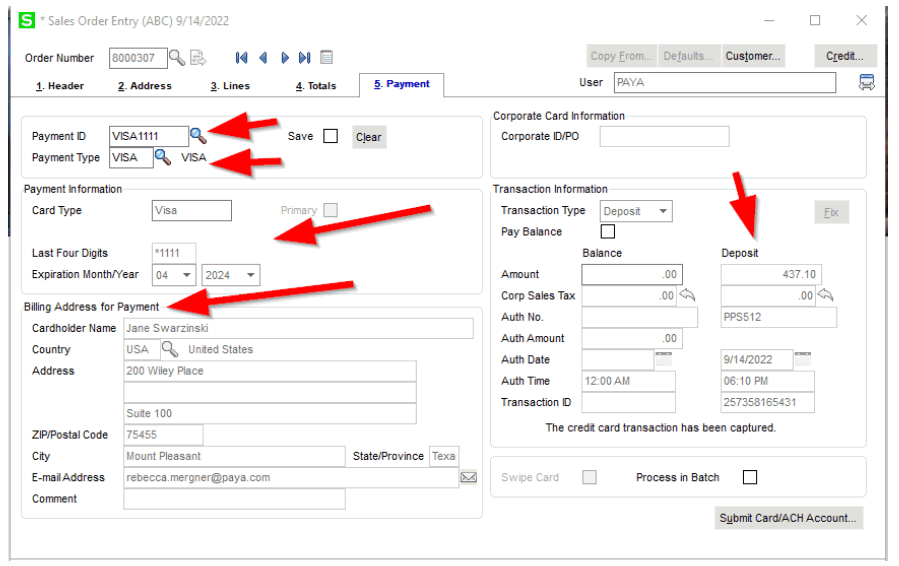This screenshot has width=899, height=566.
Task: Click the Country code field USA
Action: coord(142,349)
